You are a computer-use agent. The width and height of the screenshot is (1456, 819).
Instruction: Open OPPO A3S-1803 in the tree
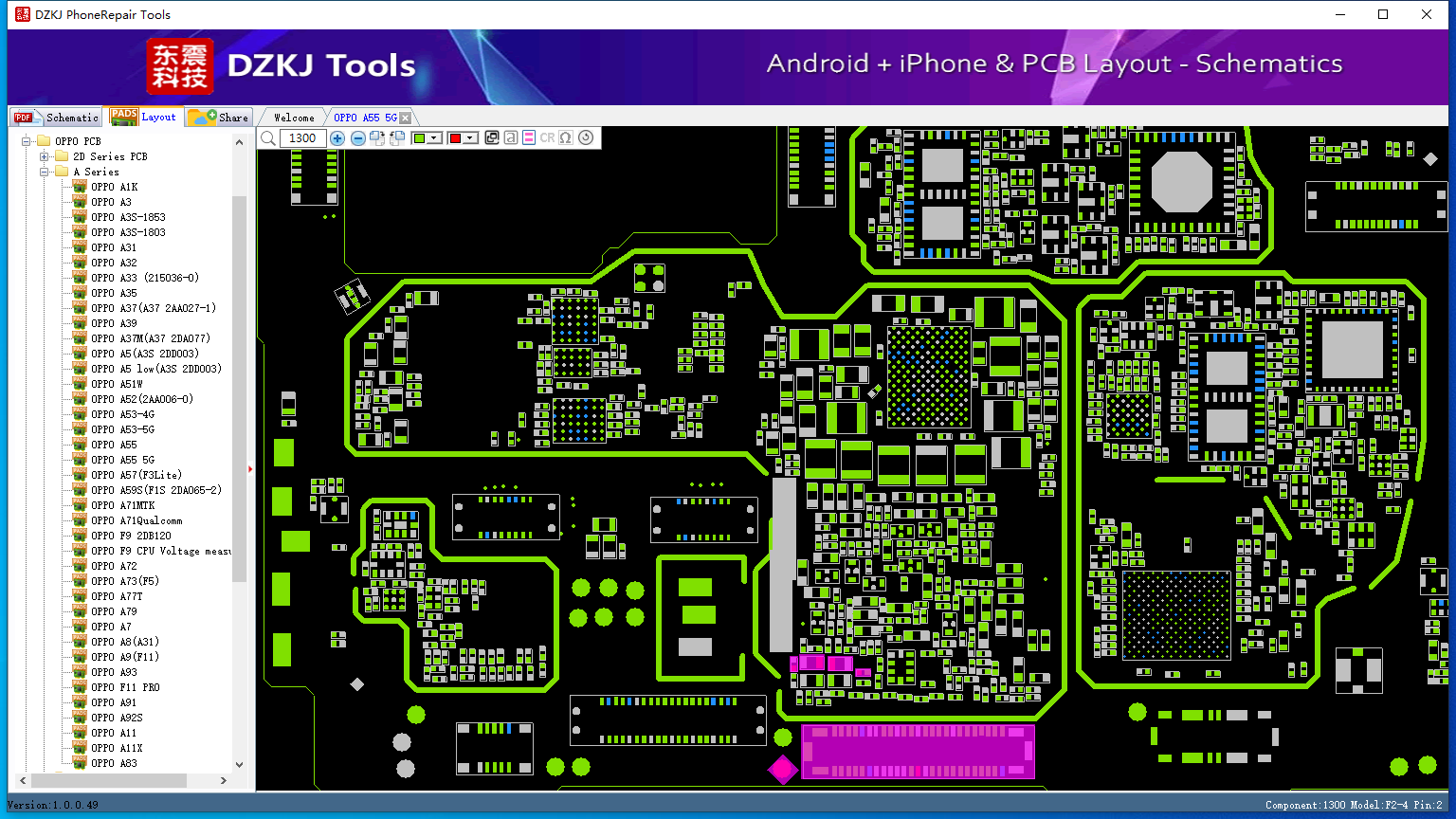point(128,232)
